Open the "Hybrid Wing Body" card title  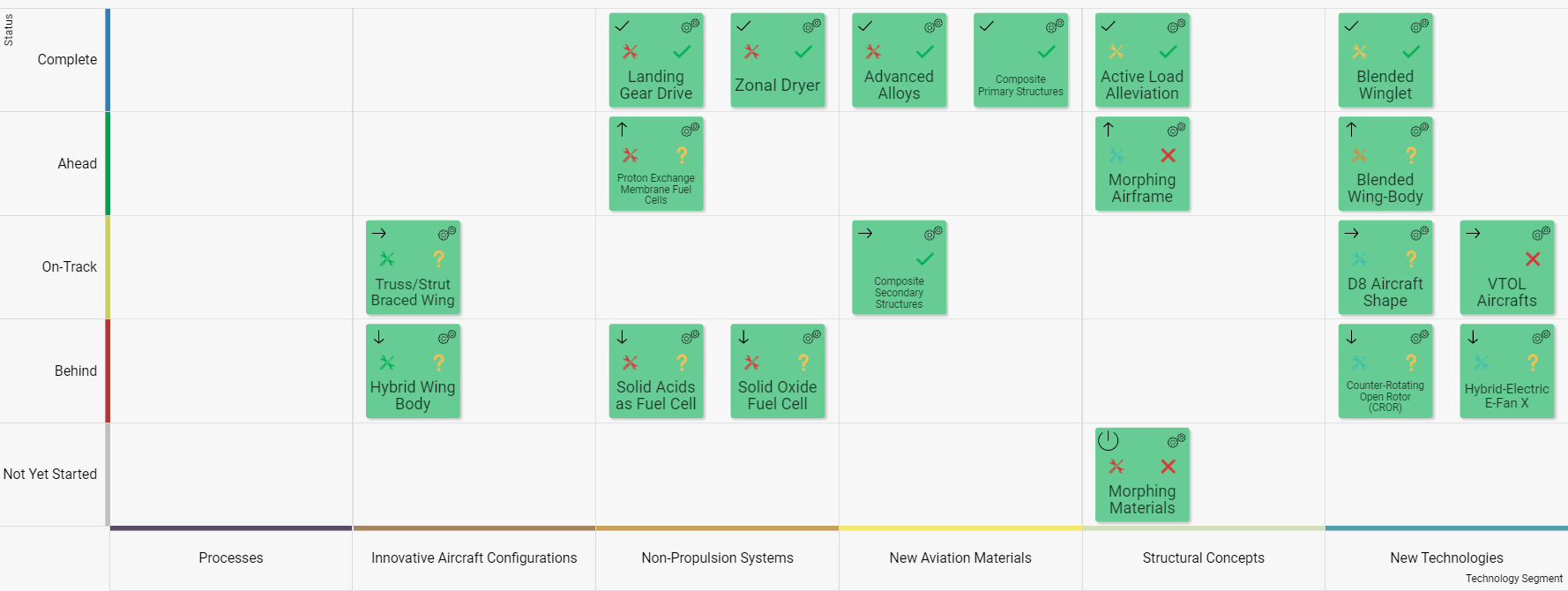(x=413, y=395)
